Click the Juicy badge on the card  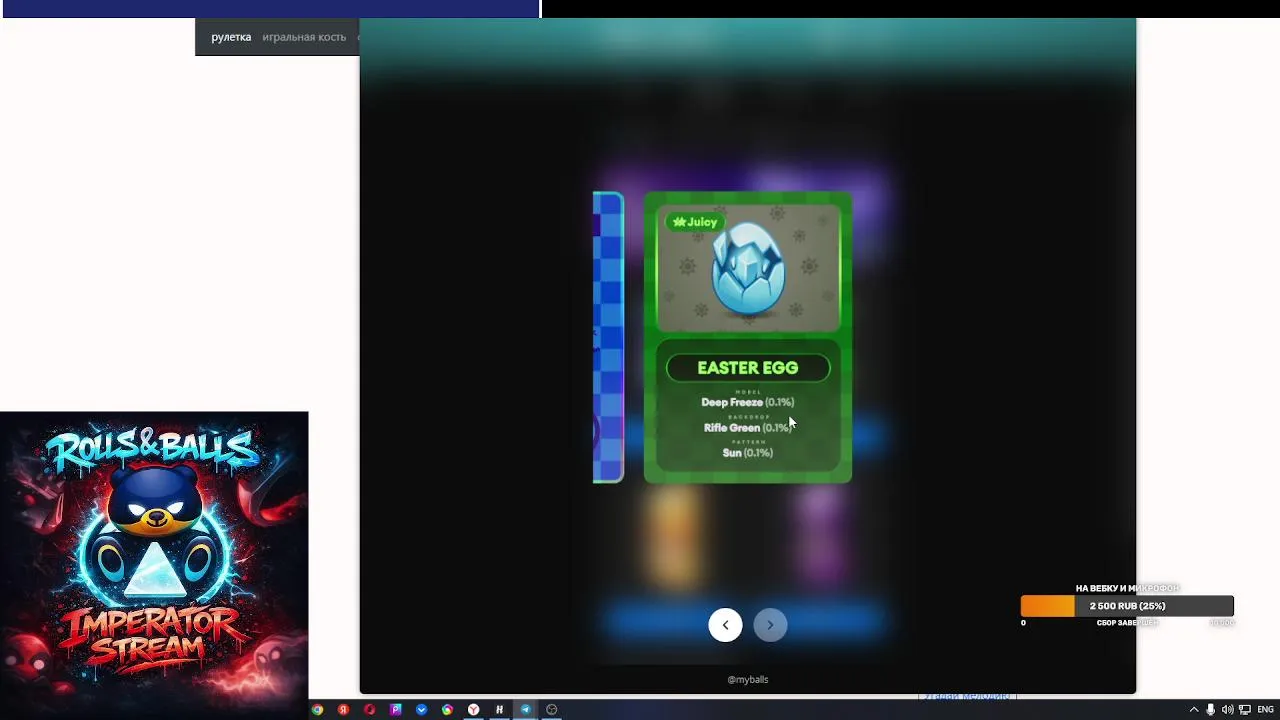695,222
